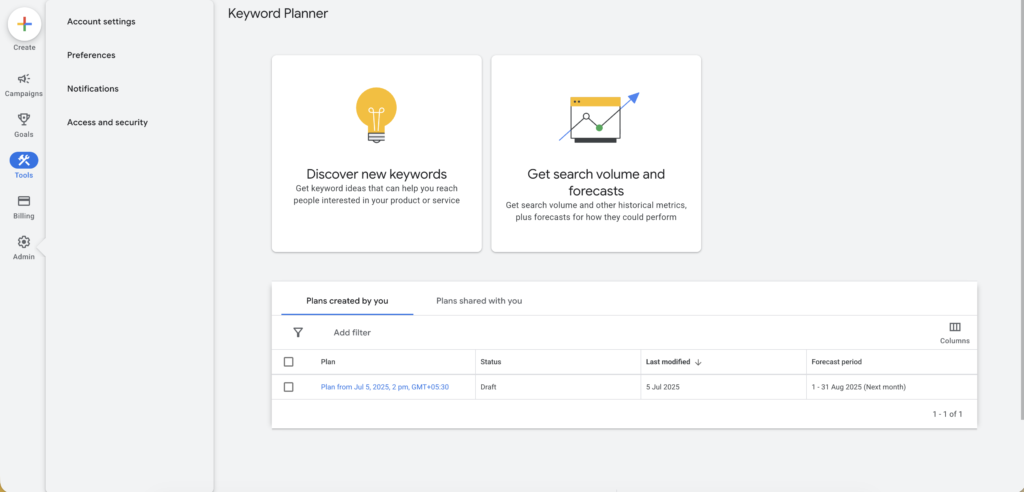Click Add filter field
The image size is (1024, 492).
tap(352, 333)
